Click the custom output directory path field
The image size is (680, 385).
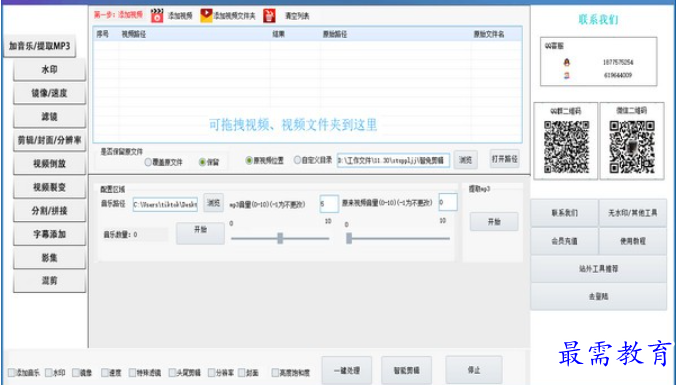tap(393, 160)
